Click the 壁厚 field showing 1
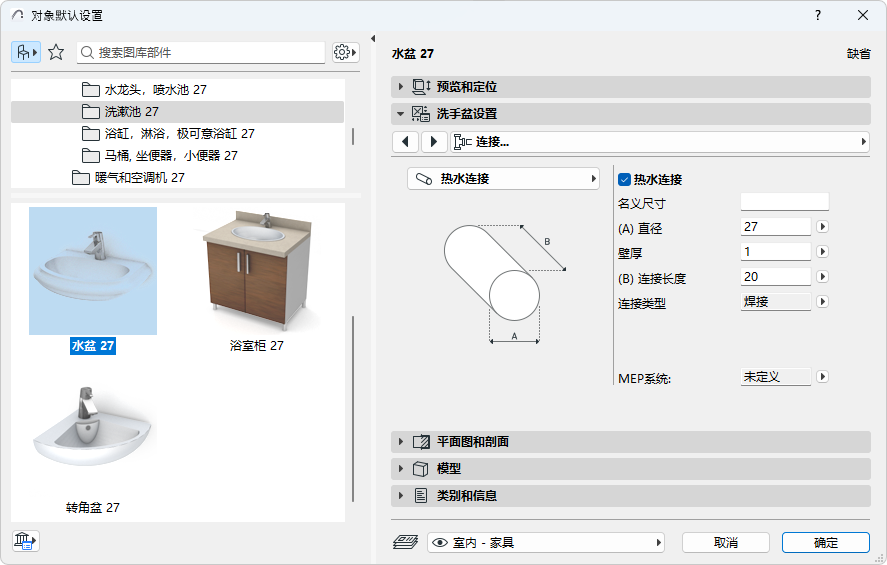Image resolution: width=887 pixels, height=565 pixels. point(776,252)
